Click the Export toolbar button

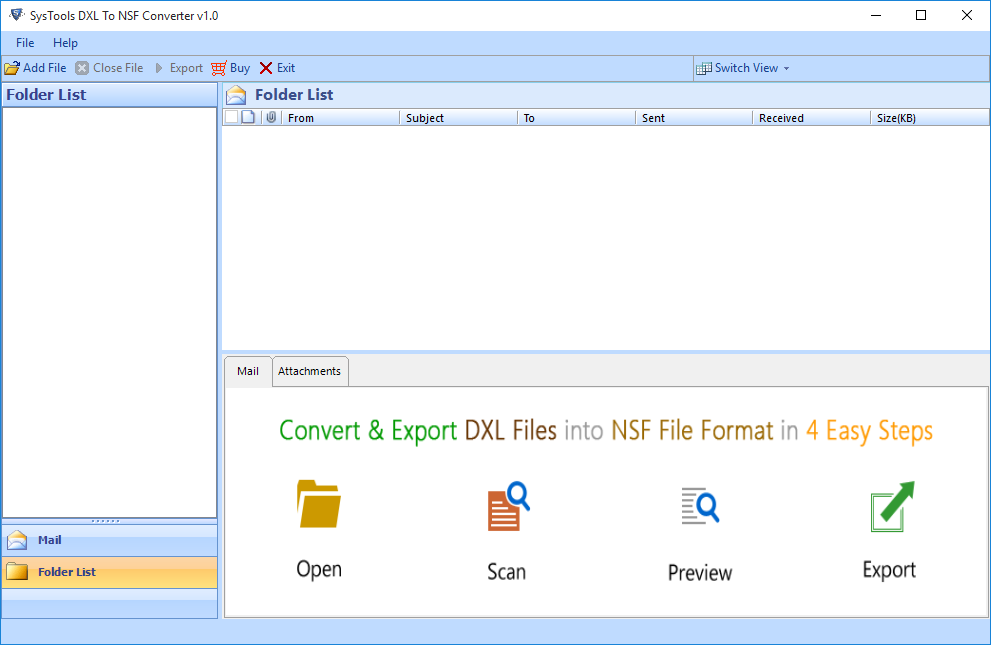coord(178,68)
